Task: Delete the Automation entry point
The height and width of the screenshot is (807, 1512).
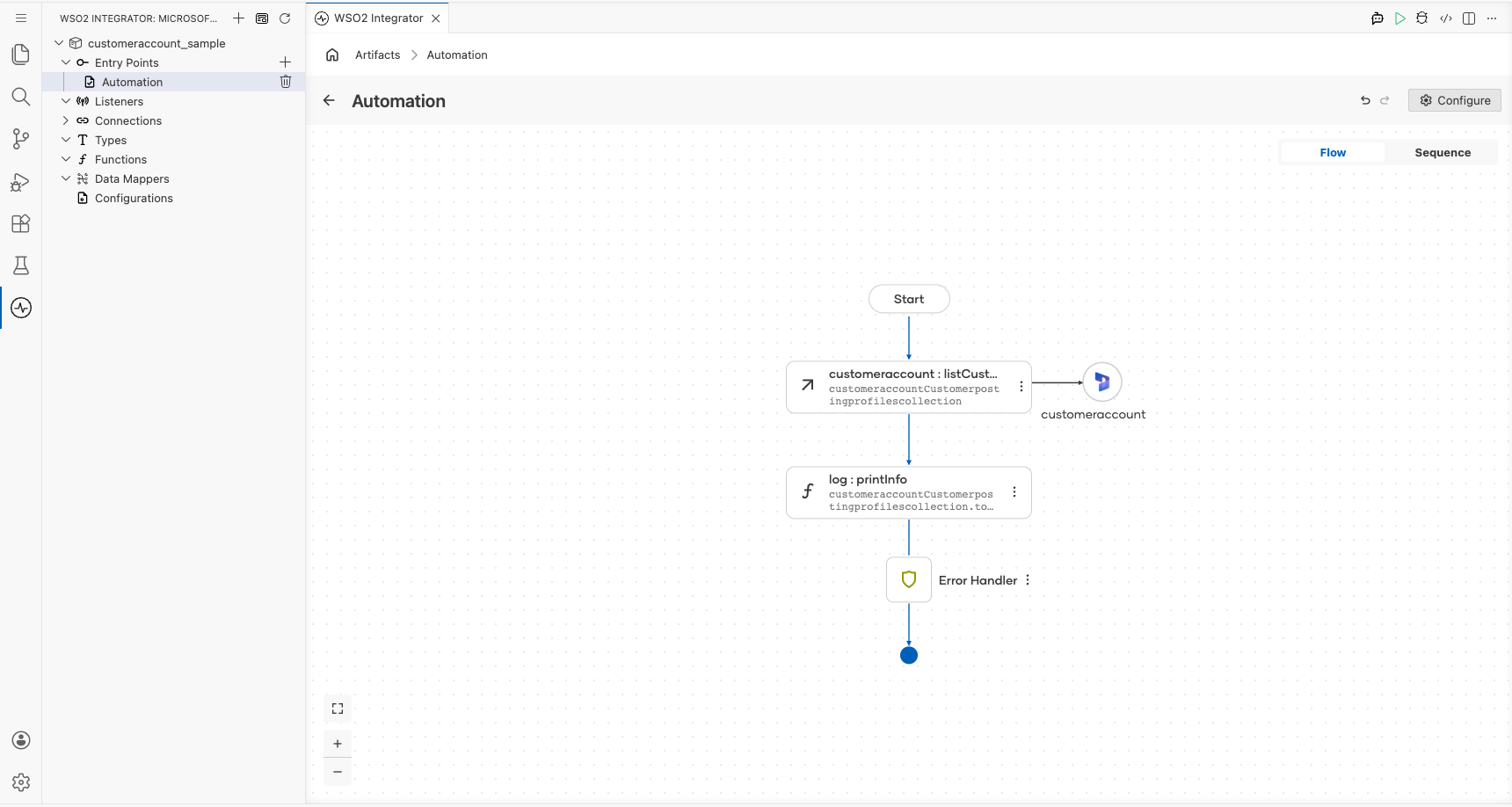Action: 286,82
